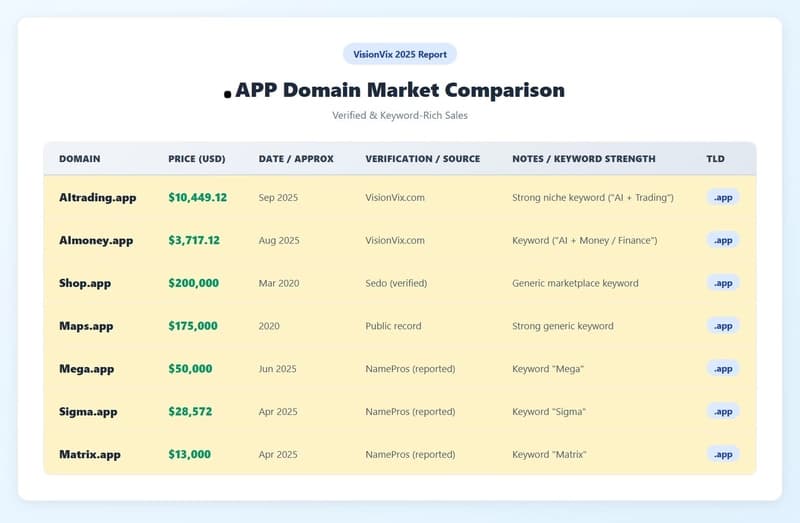Screen dimensions: 800x523
Task: Click the 2020 date in Maps.app row
Action: tap(269, 326)
